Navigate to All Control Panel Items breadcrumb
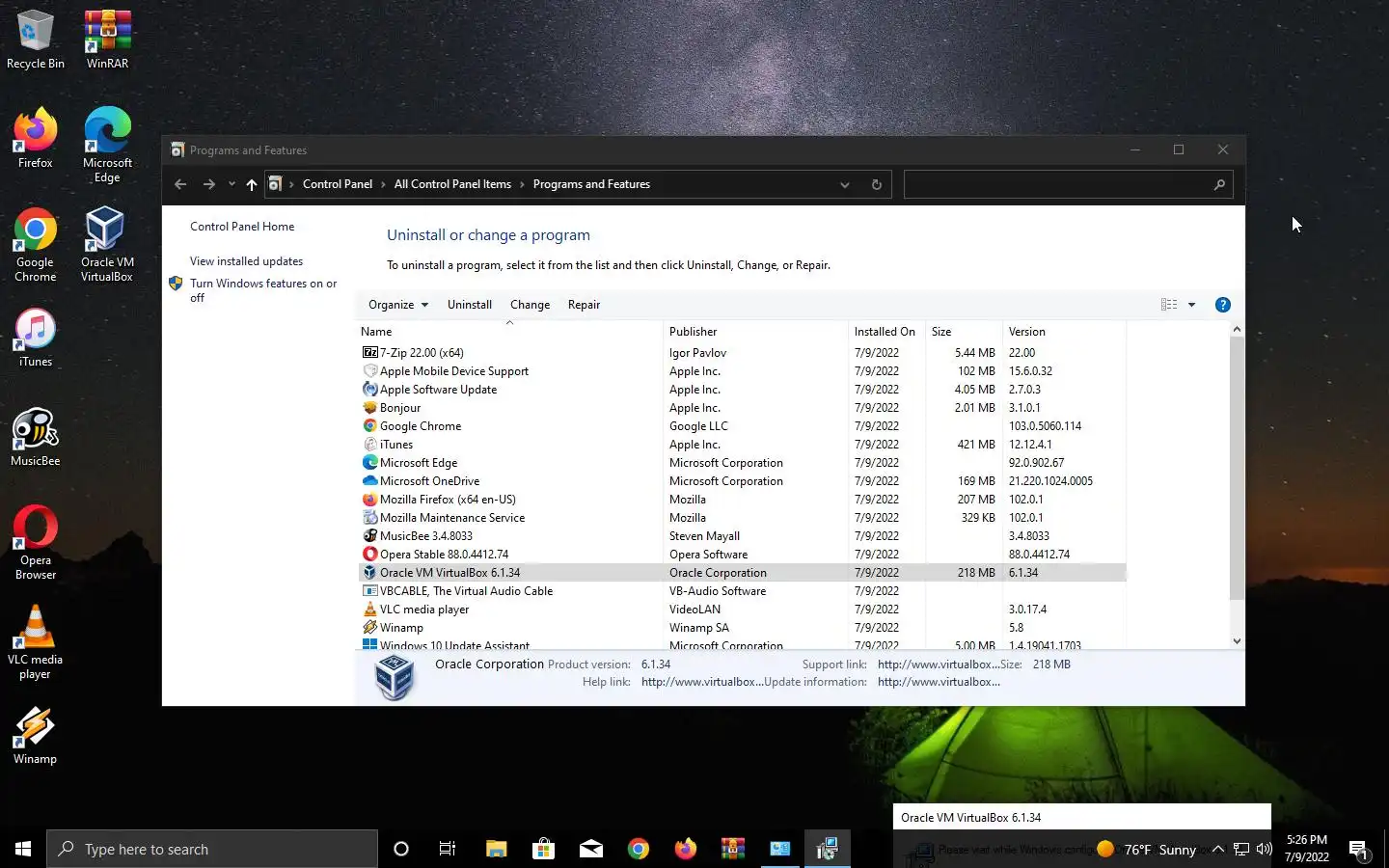 (452, 184)
